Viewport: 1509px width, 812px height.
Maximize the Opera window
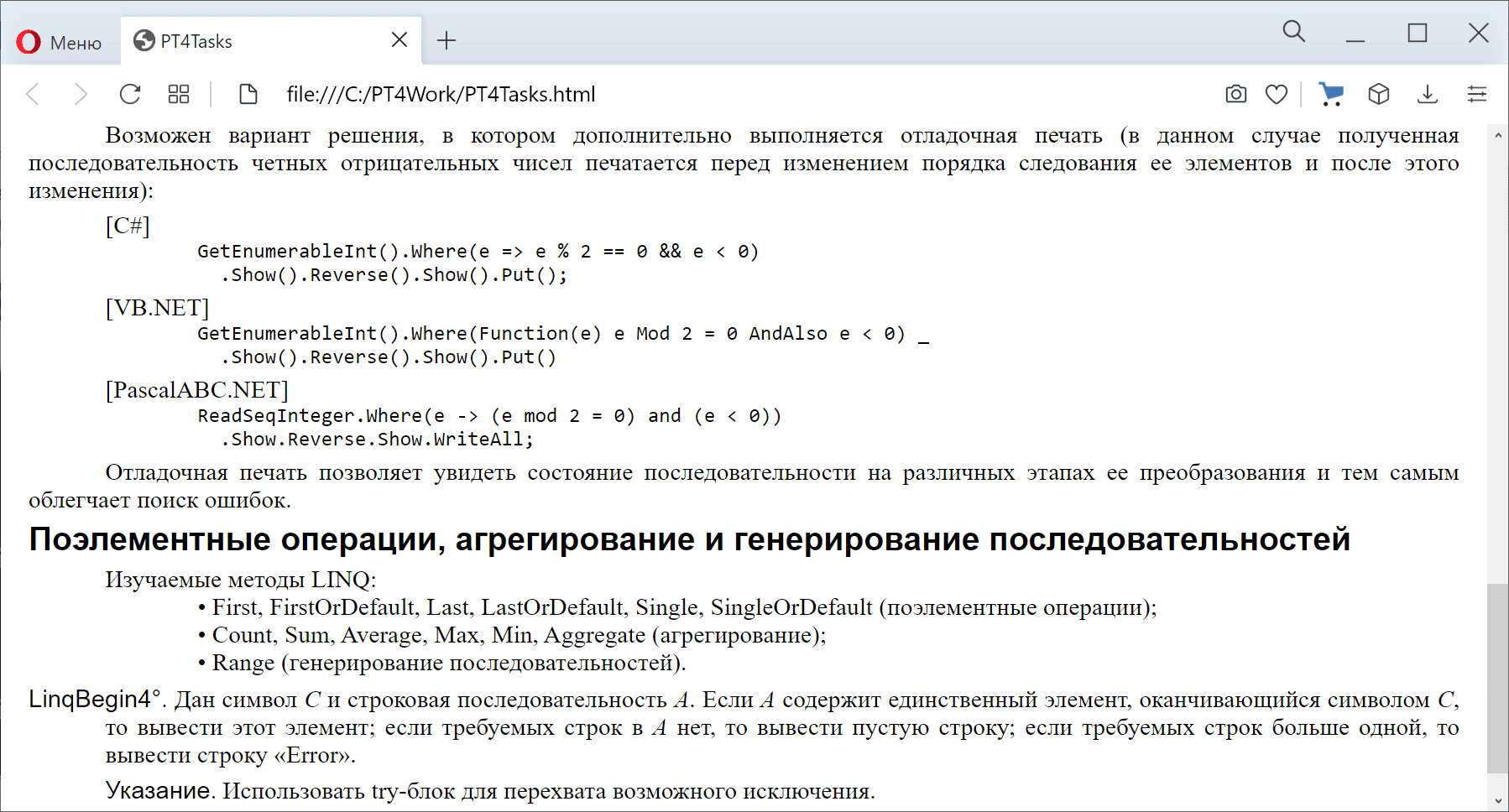tap(1418, 34)
